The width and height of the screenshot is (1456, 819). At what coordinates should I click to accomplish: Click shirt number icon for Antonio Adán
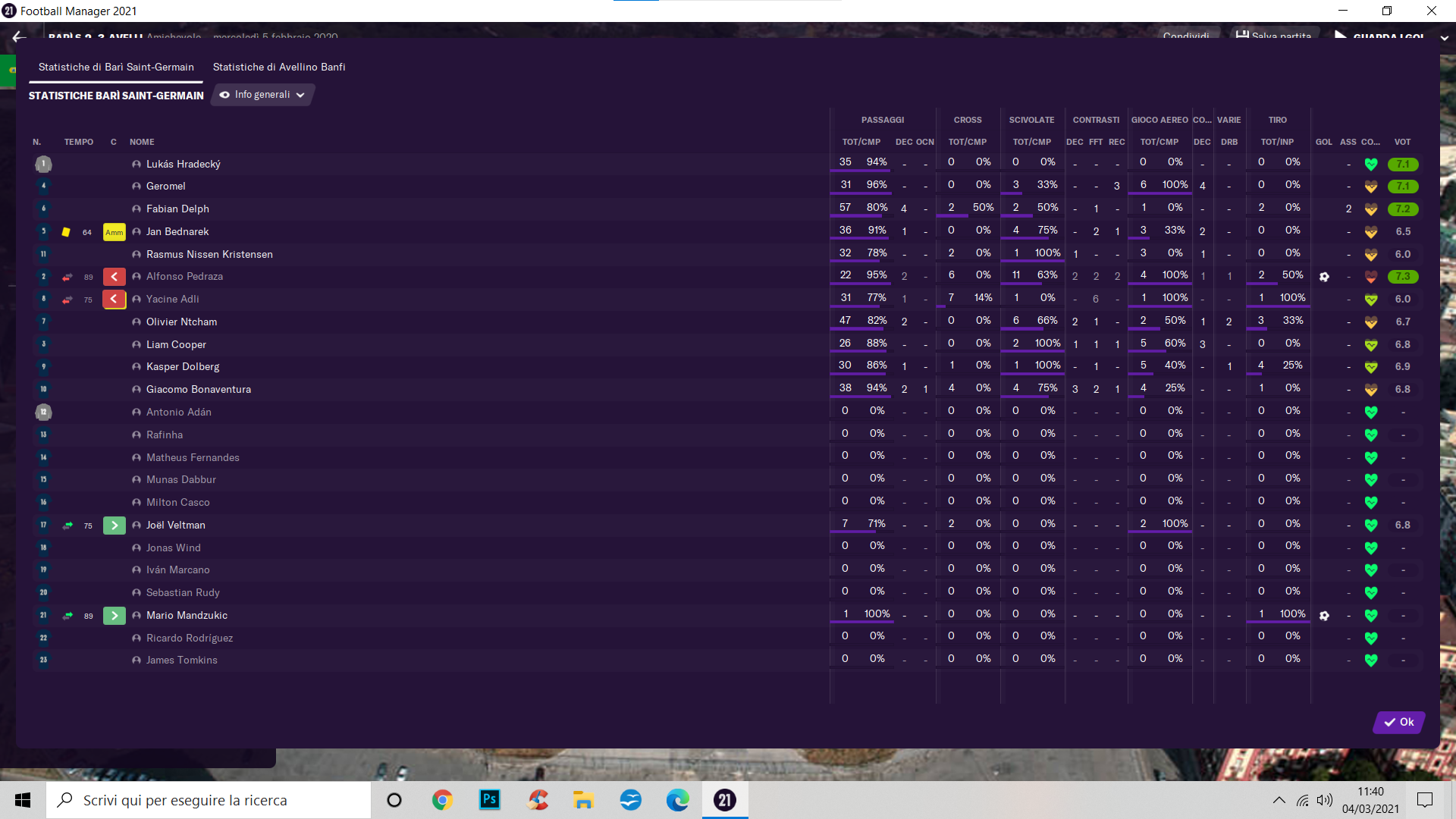coord(43,413)
